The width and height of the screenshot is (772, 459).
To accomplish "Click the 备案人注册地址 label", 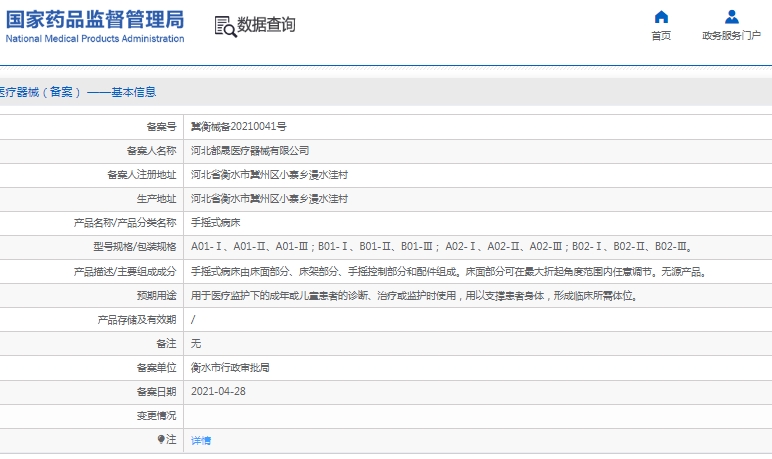I will point(142,175).
